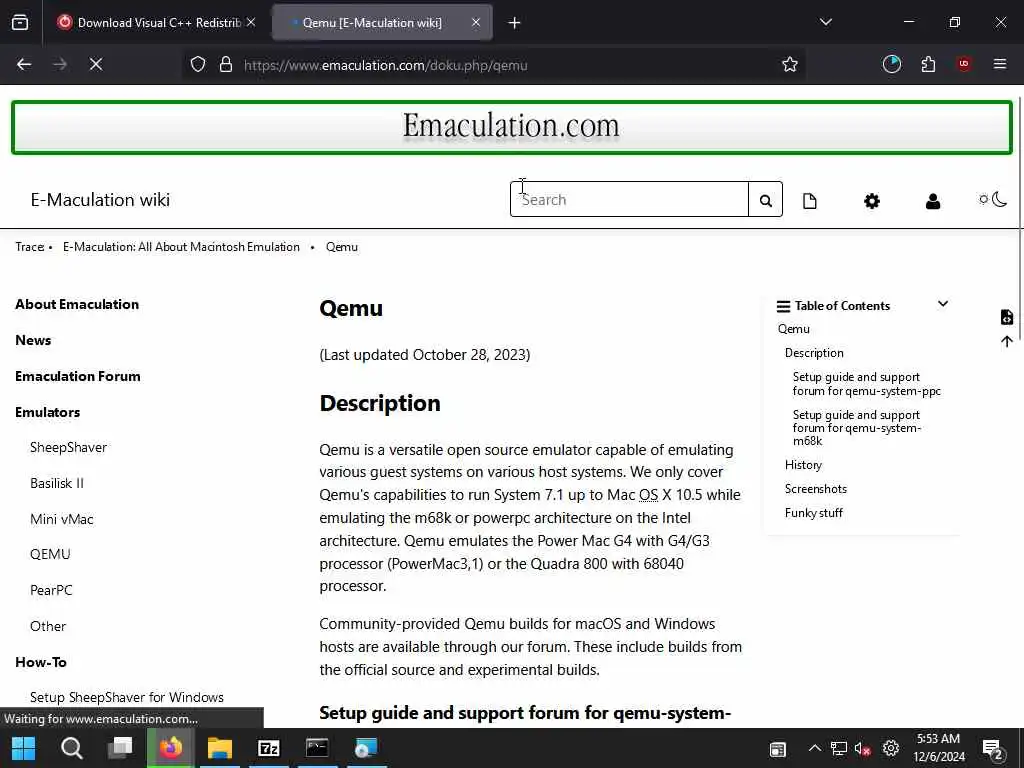This screenshot has width=1024, height=768.
Task: Jump to Description in Table of Contents
Action: [814, 353]
